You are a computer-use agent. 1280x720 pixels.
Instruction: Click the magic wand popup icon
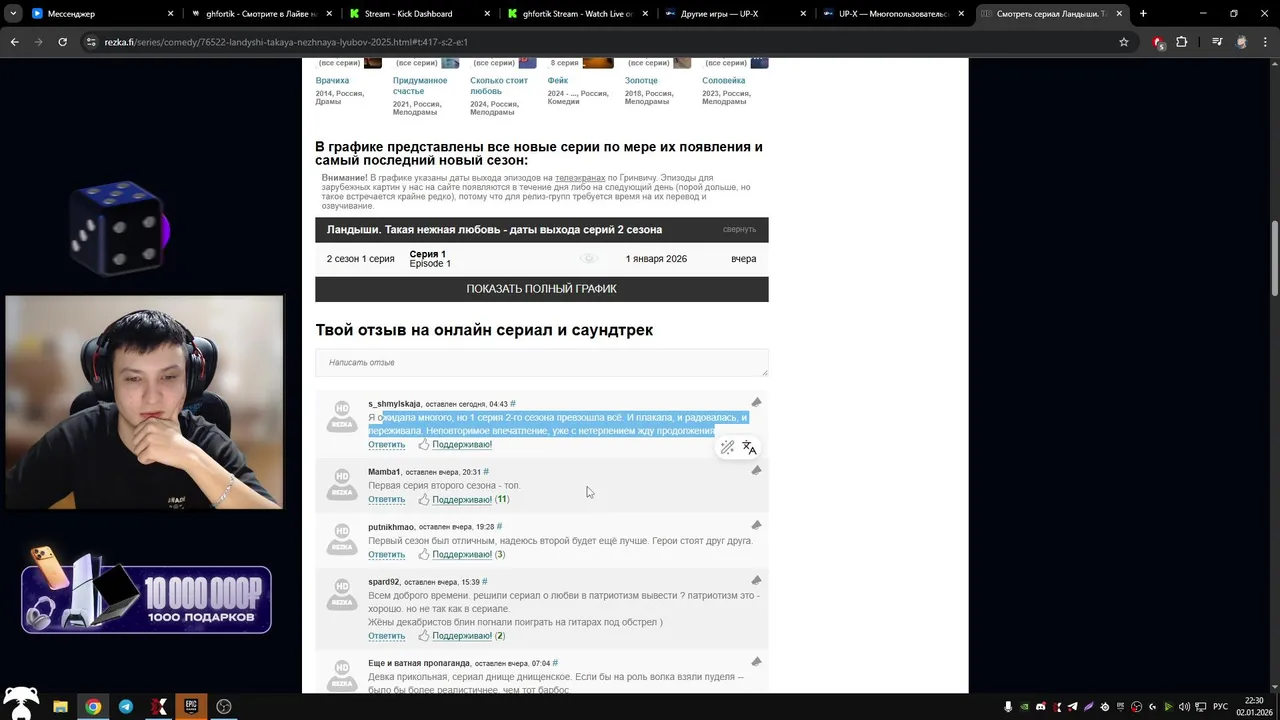pyautogui.click(x=728, y=448)
